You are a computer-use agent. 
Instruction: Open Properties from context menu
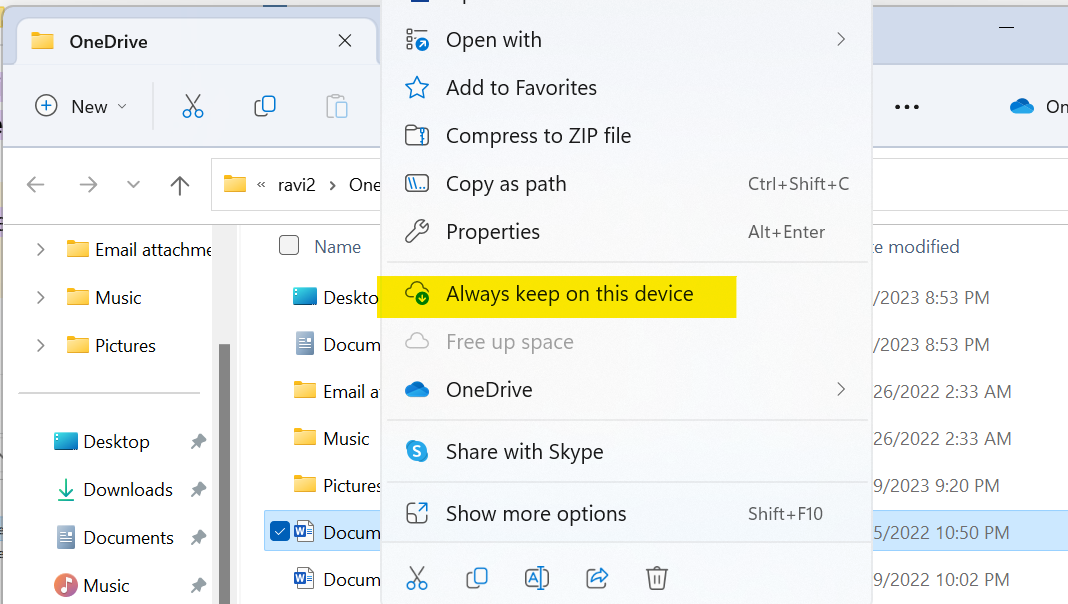[x=627, y=232]
